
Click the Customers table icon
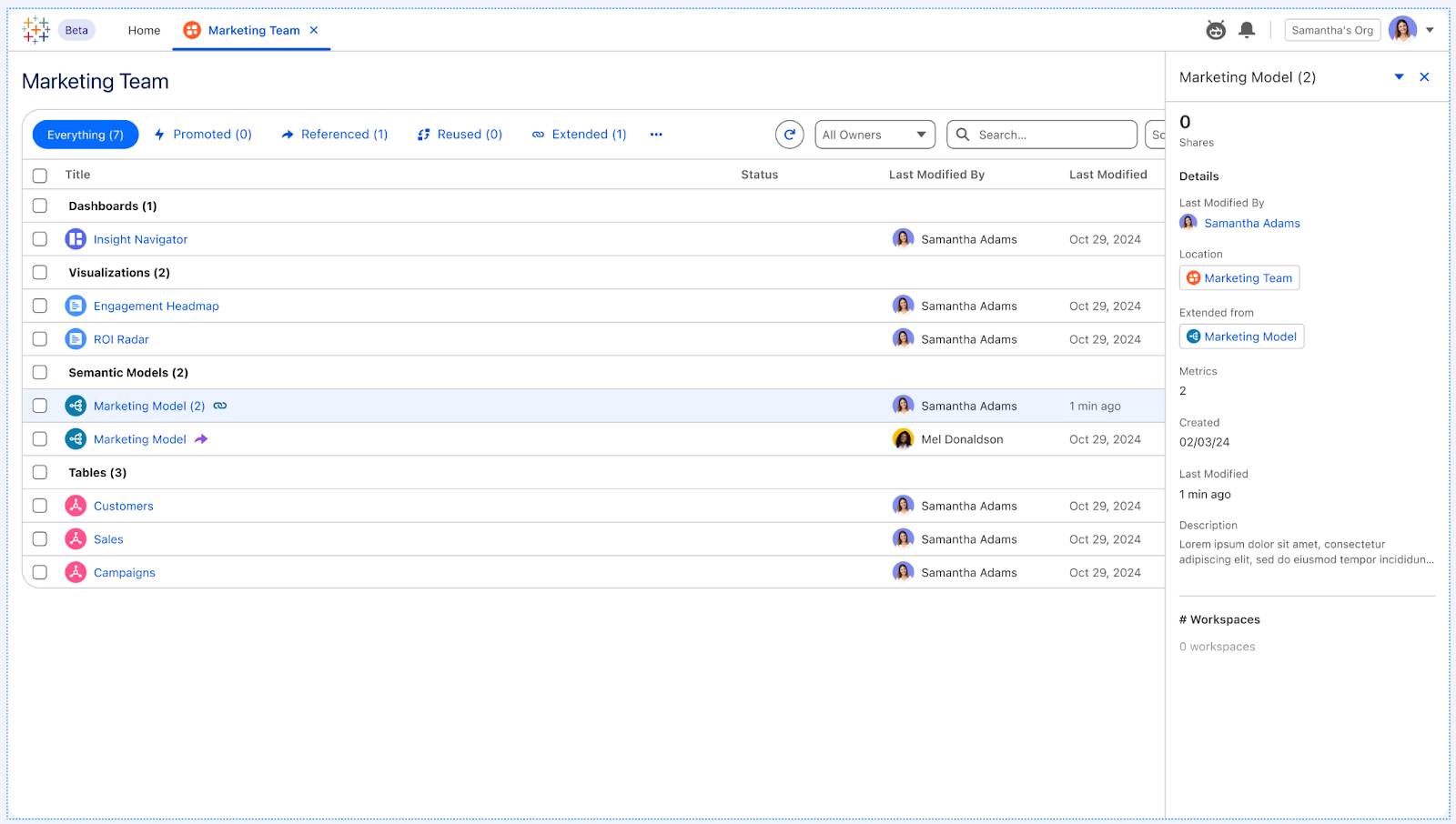click(x=76, y=506)
